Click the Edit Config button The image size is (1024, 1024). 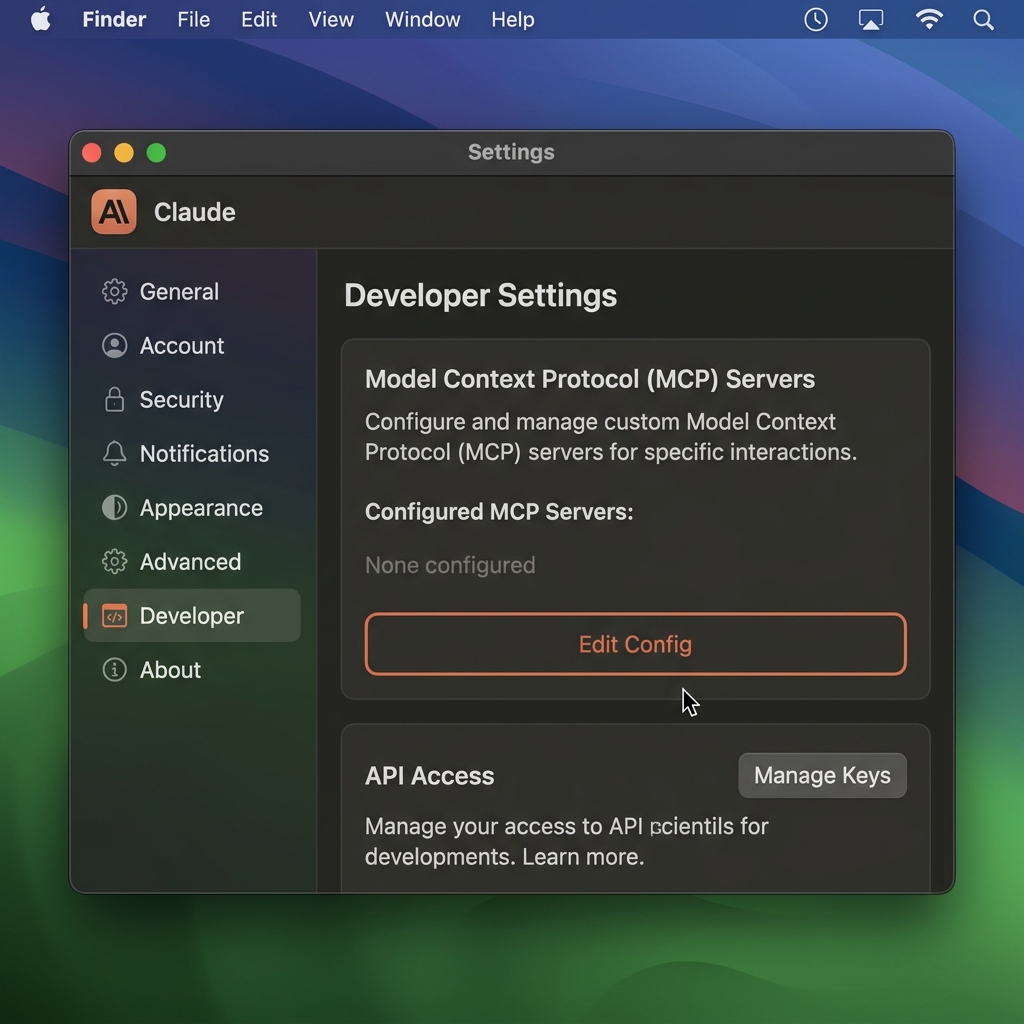point(635,644)
